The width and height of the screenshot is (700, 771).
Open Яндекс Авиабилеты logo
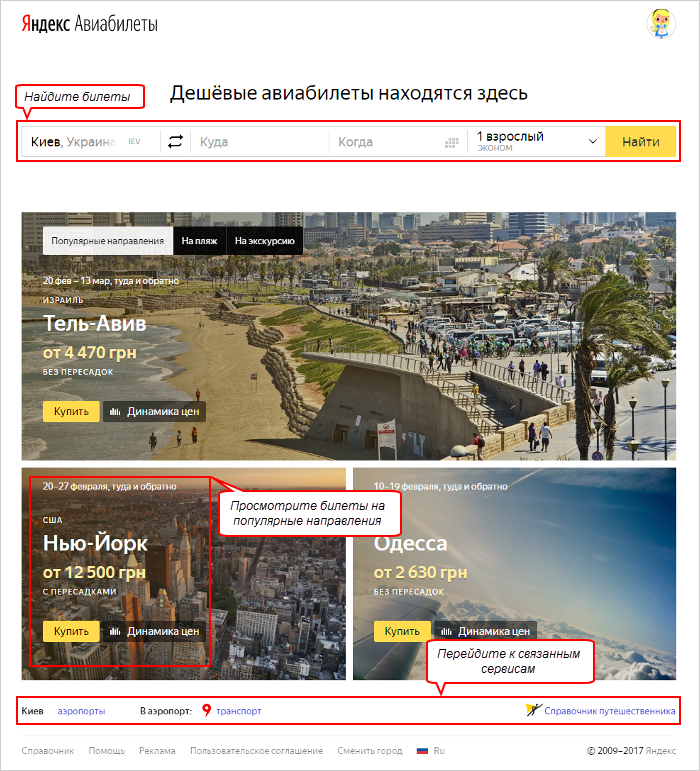point(89,24)
